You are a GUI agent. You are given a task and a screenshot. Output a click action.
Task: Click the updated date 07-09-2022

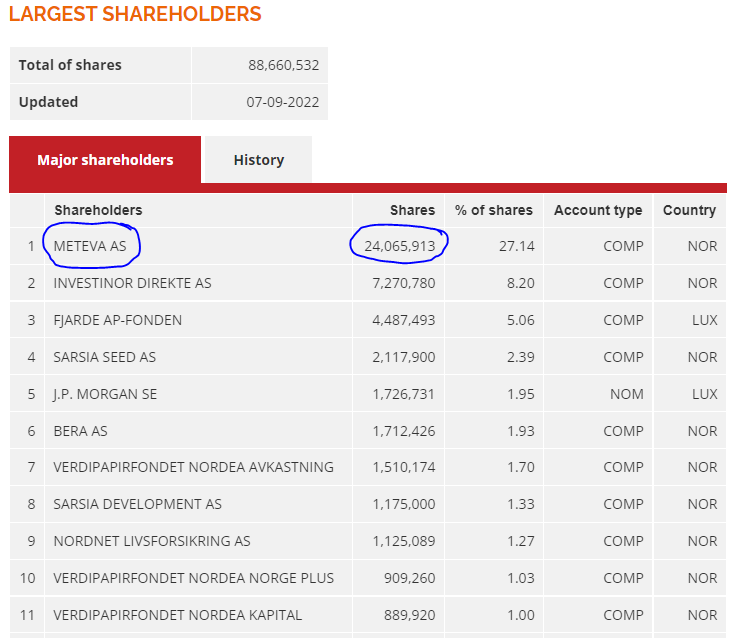point(283,102)
